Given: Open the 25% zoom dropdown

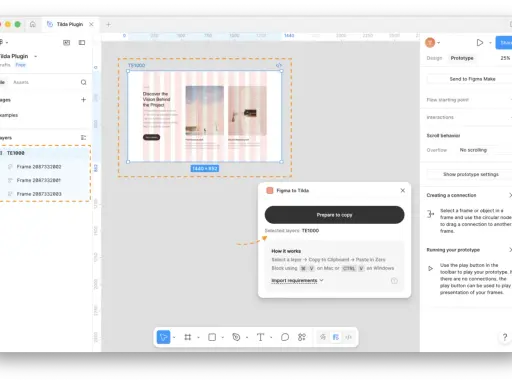Looking at the screenshot, I should click(505, 58).
